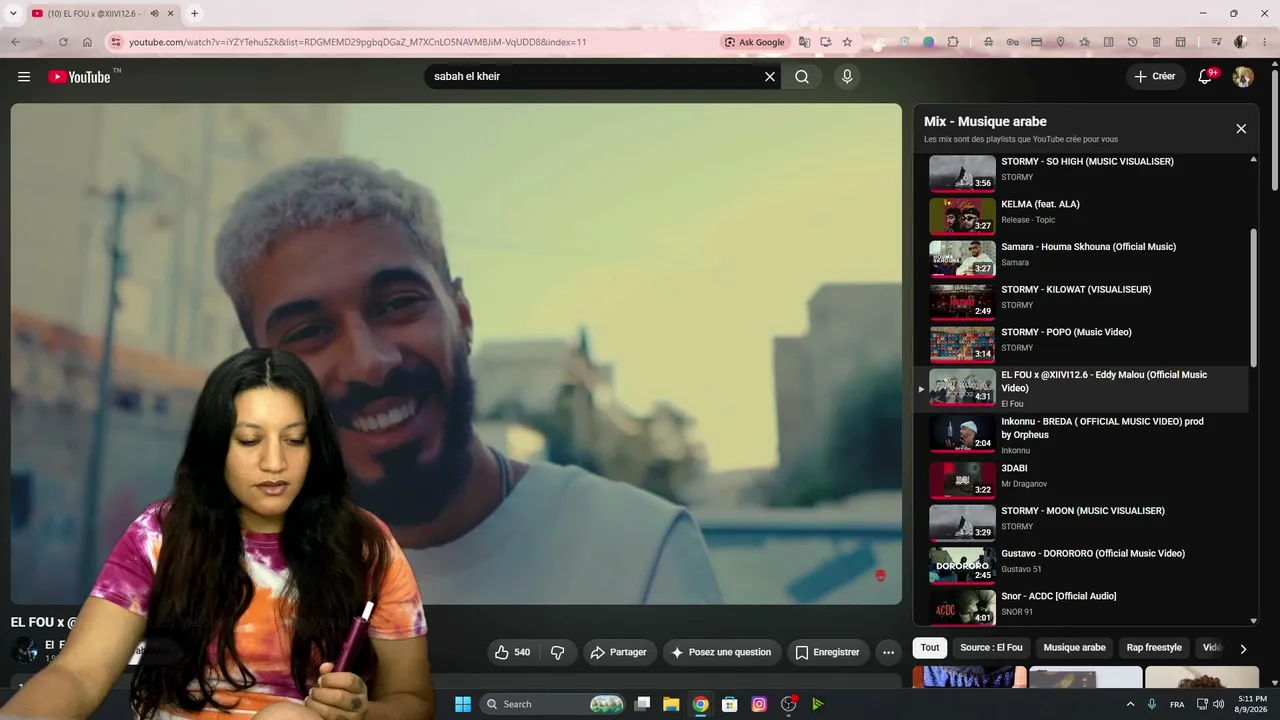Open Microsoft Store from taskbar
Image resolution: width=1280 pixels, height=720 pixels.
point(730,704)
